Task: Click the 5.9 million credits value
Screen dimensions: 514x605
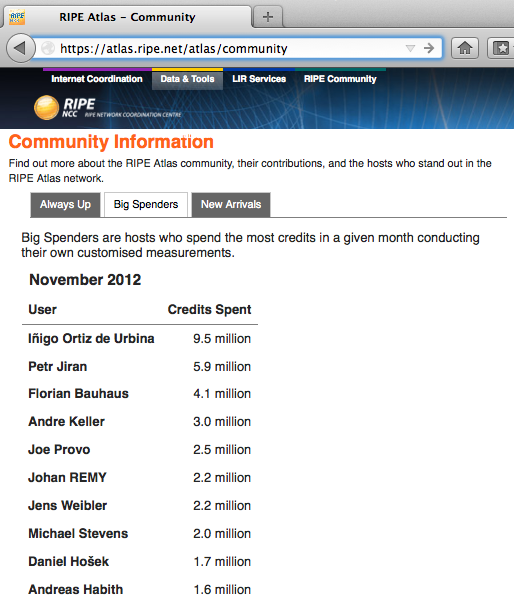Action: click(x=222, y=366)
